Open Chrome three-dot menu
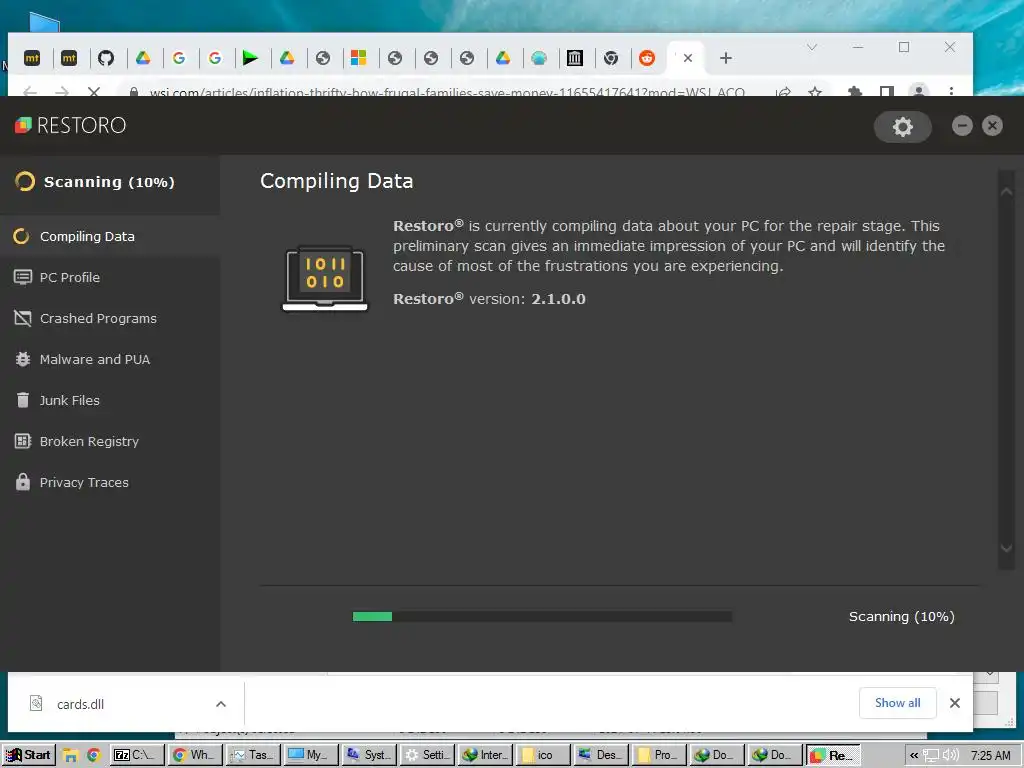This screenshot has height=768, width=1024. [951, 91]
